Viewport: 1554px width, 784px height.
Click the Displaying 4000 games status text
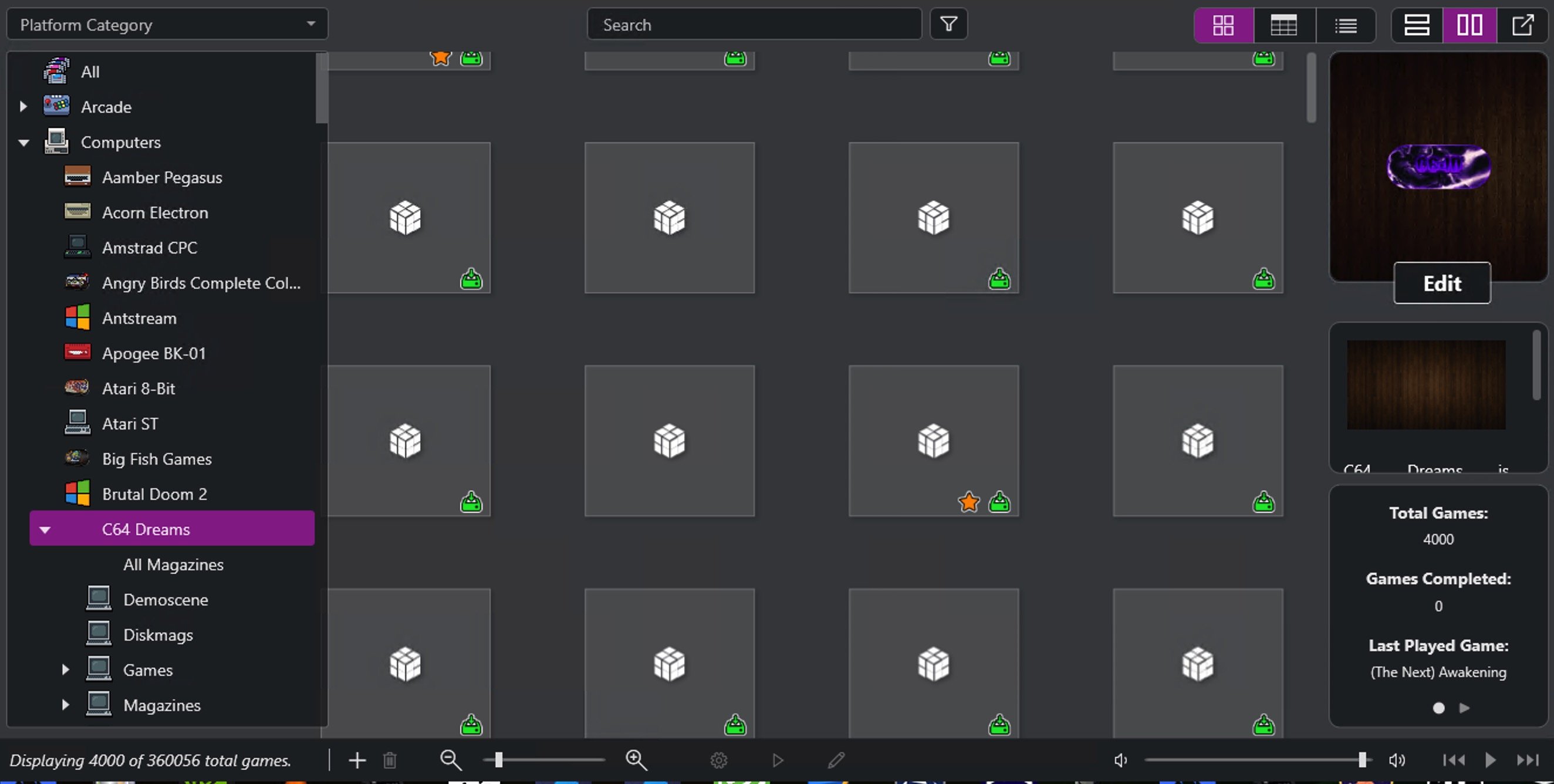coord(150,761)
